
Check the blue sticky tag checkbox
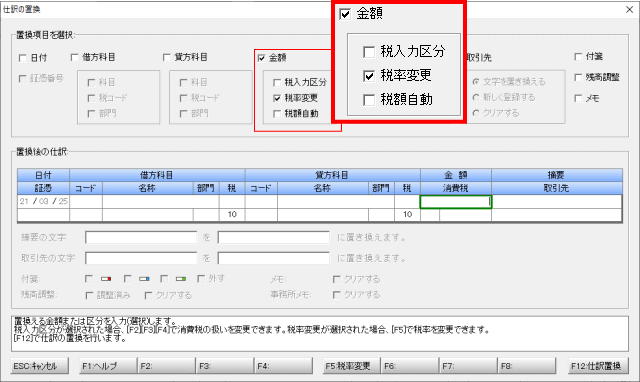click(x=127, y=279)
